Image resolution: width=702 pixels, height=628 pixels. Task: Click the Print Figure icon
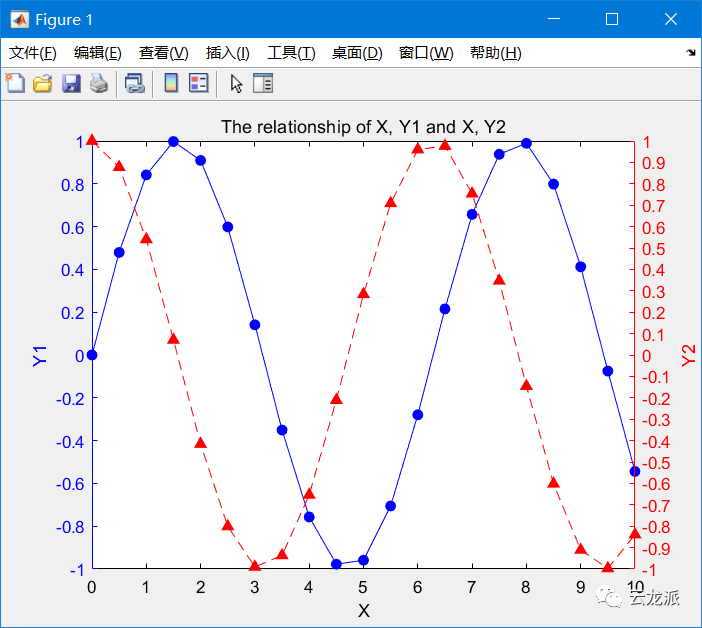(x=99, y=84)
